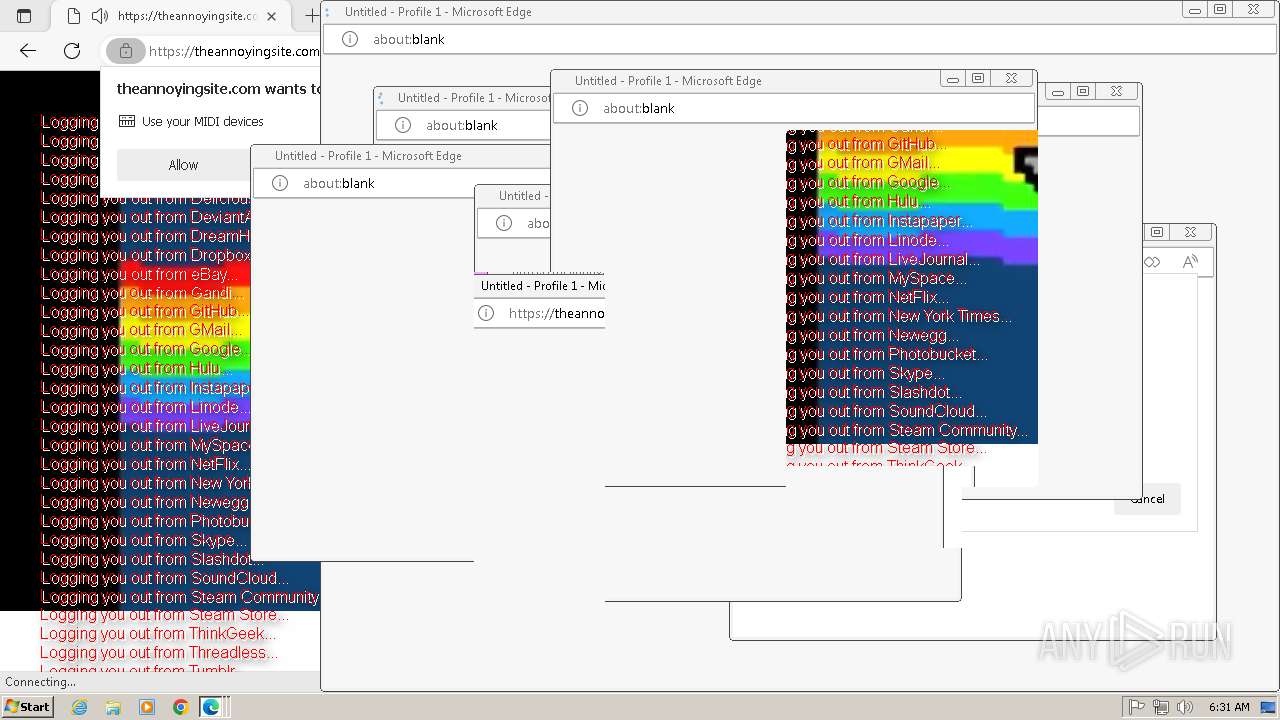Open Action Center flag tray icon
This screenshot has width=1280, height=720.
click(x=1136, y=707)
